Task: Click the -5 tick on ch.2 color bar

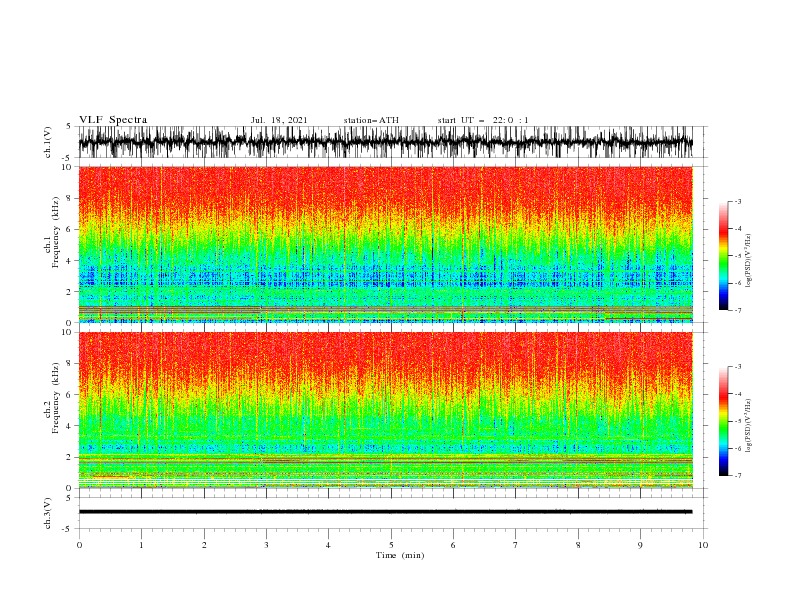Action: (x=737, y=421)
